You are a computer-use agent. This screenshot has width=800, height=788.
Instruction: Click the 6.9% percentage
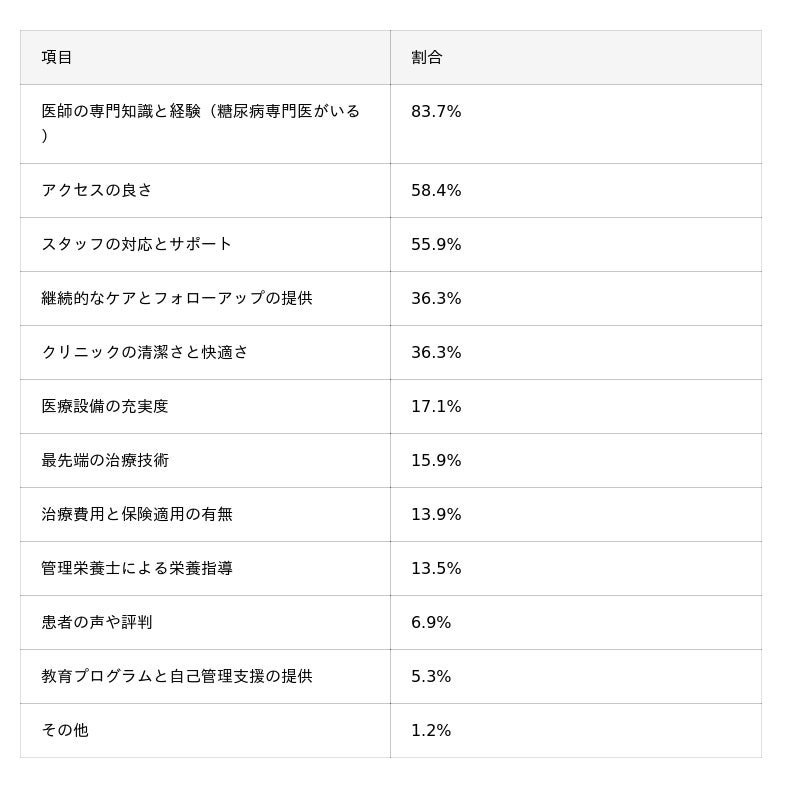[x=431, y=623]
